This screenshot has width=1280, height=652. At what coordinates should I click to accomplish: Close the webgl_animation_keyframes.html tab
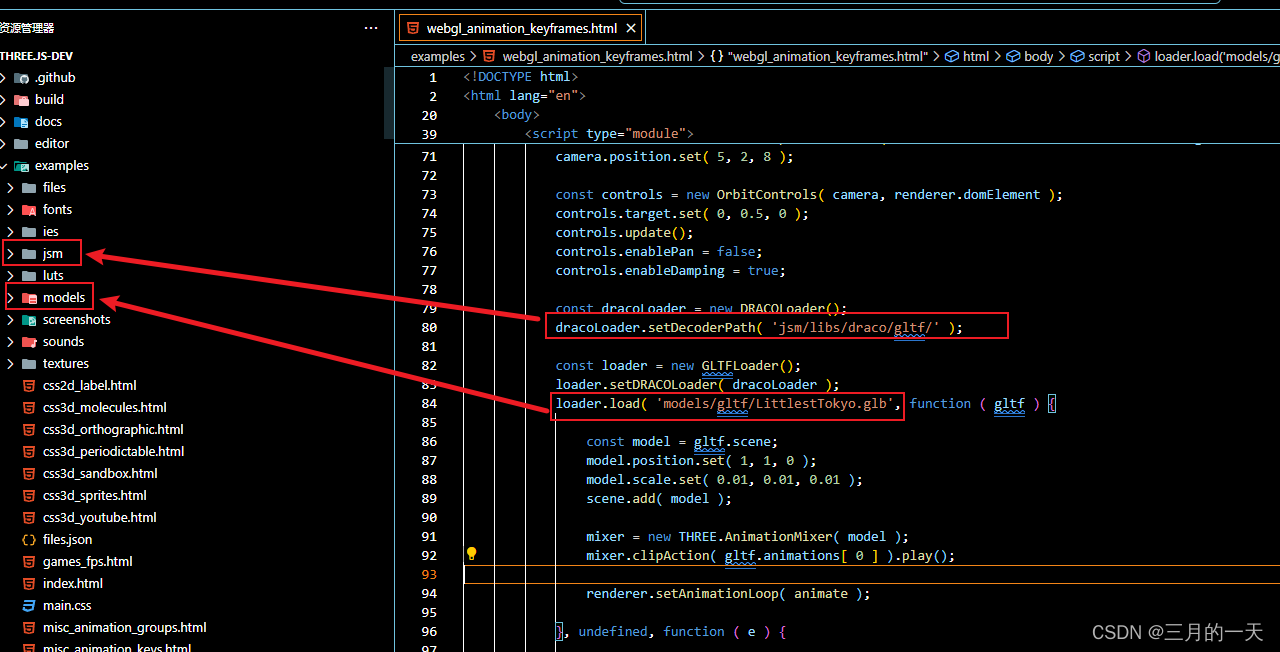pyautogui.click(x=631, y=27)
